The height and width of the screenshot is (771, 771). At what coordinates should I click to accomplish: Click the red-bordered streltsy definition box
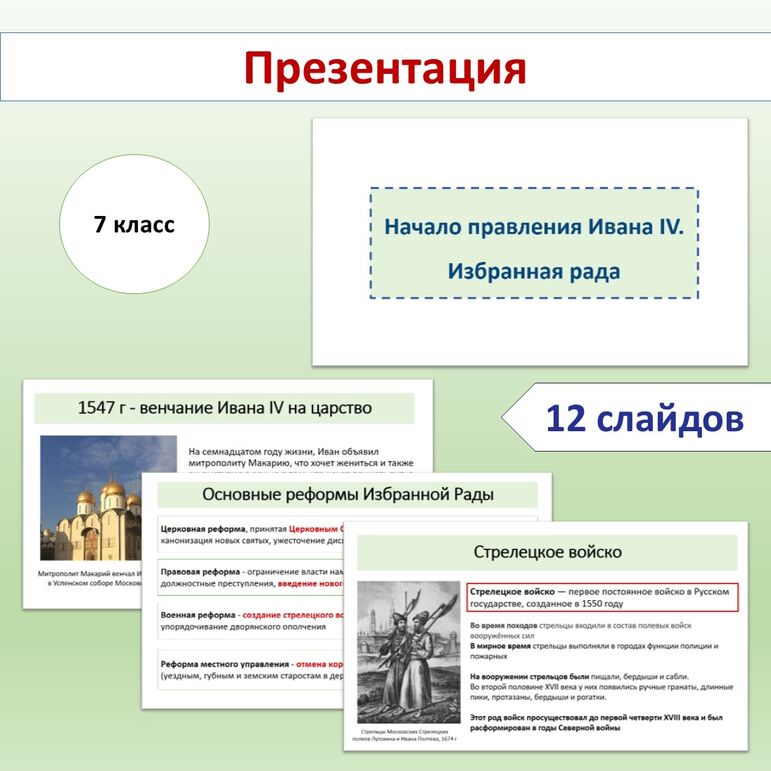click(600, 598)
